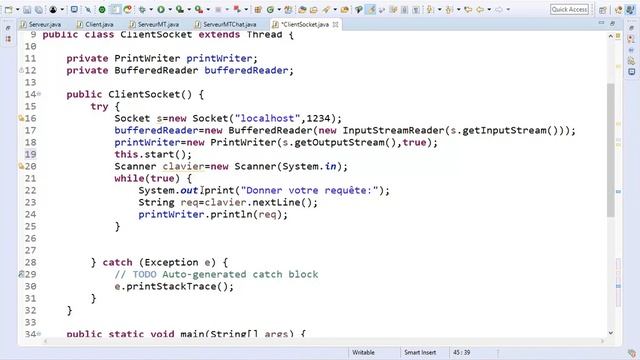This screenshot has height=360, width=640.
Task: Click the word localhost in line 16
Action: [267, 118]
